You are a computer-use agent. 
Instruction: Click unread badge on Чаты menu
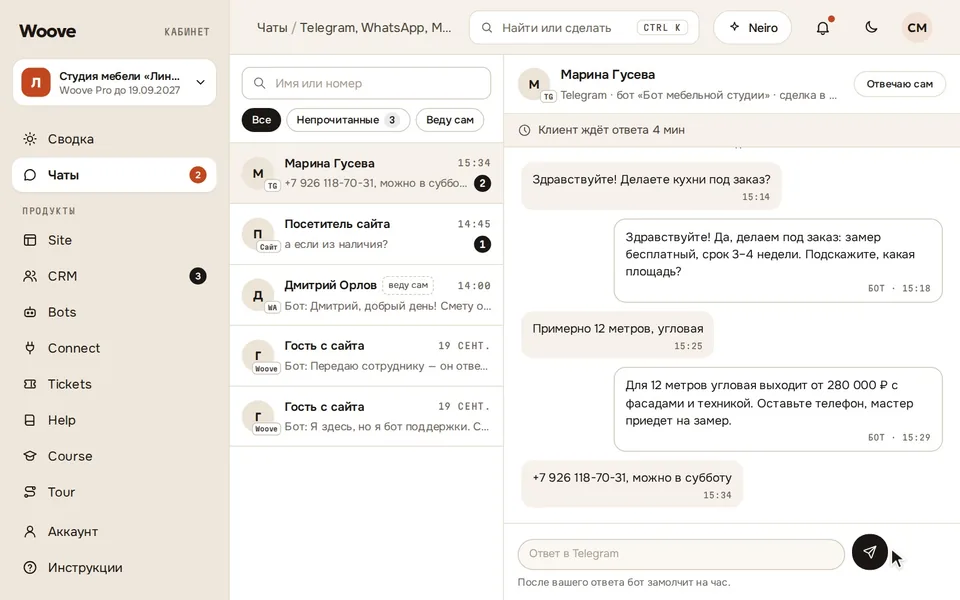197,175
